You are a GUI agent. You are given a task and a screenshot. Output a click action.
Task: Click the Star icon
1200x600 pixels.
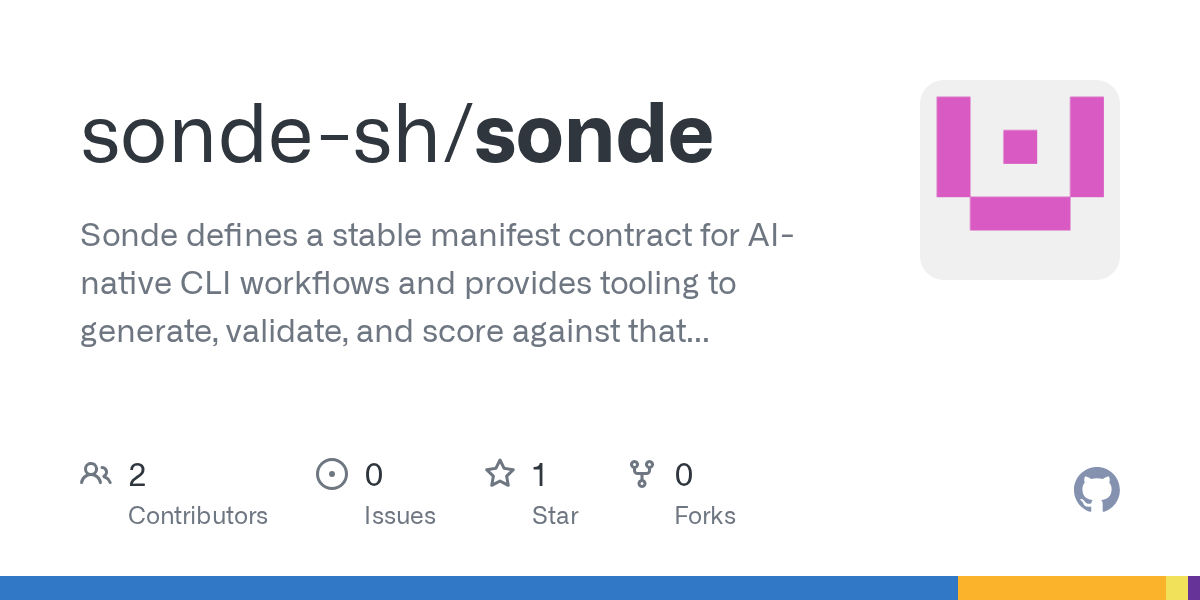(x=499, y=474)
